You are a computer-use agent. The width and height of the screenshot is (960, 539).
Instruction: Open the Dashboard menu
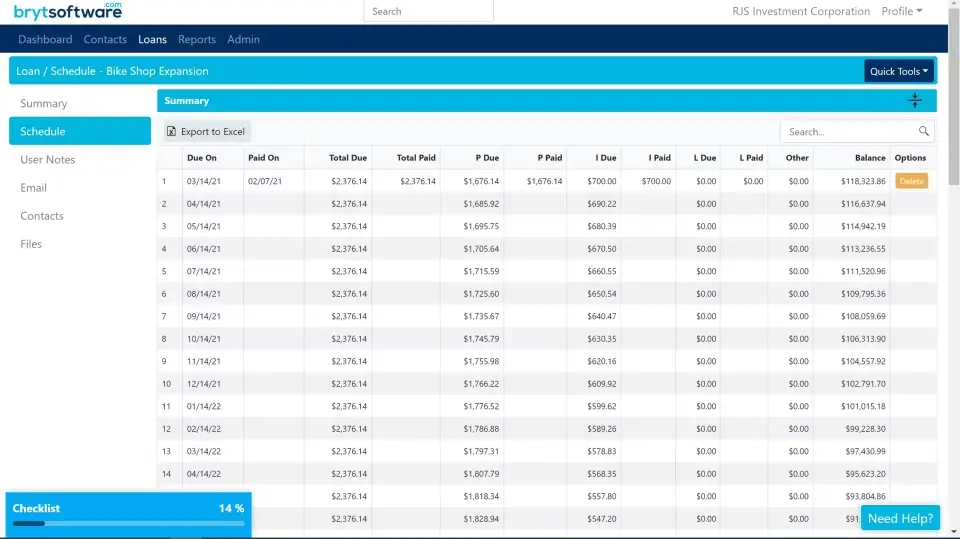tap(45, 39)
